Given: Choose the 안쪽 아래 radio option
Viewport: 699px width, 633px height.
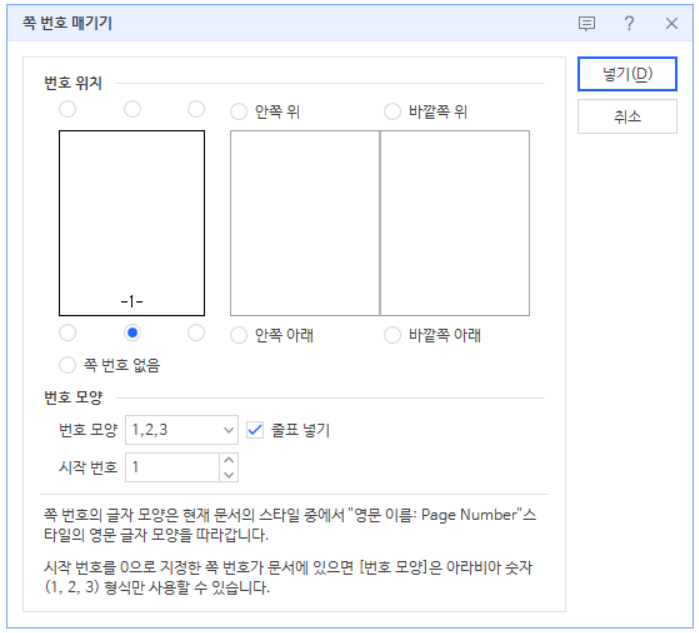Looking at the screenshot, I should point(240,335).
